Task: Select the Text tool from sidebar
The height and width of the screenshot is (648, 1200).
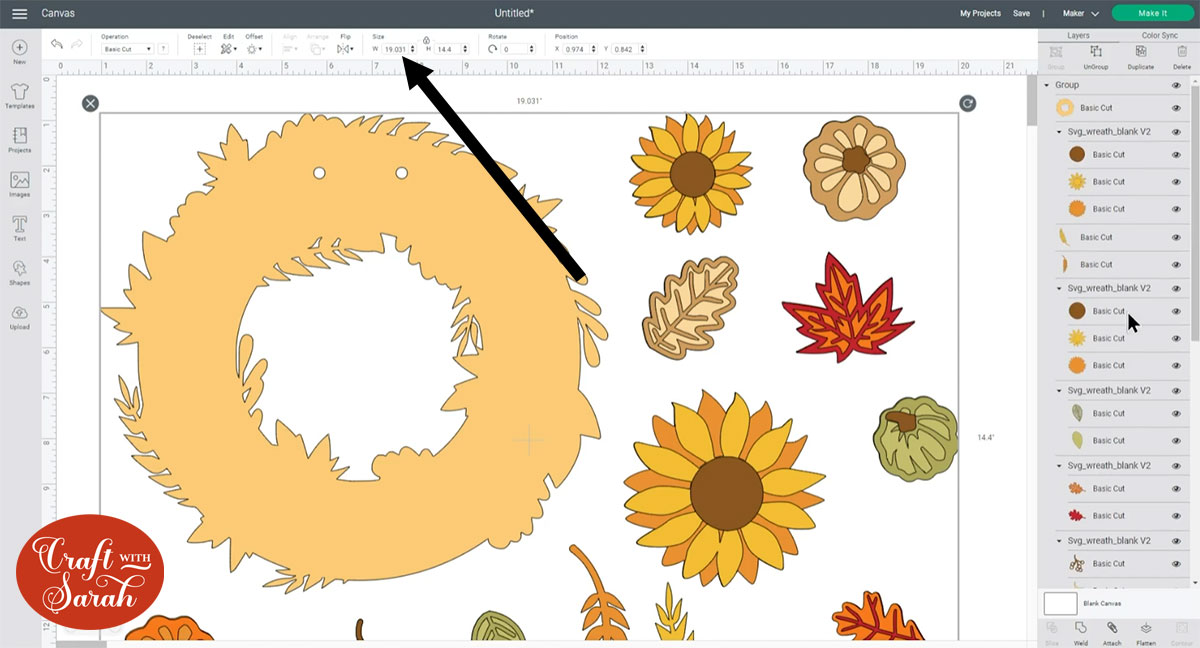Action: click(19, 227)
